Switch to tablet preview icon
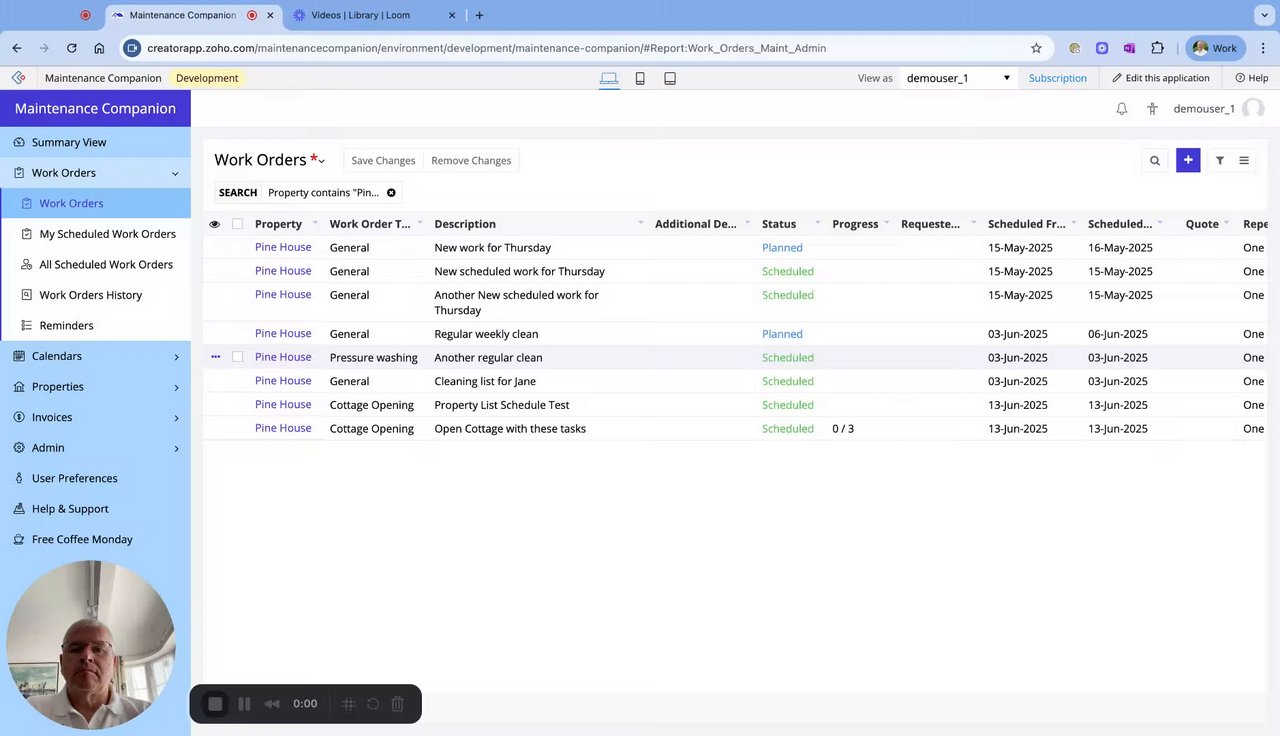This screenshot has width=1280, height=736. [670, 78]
